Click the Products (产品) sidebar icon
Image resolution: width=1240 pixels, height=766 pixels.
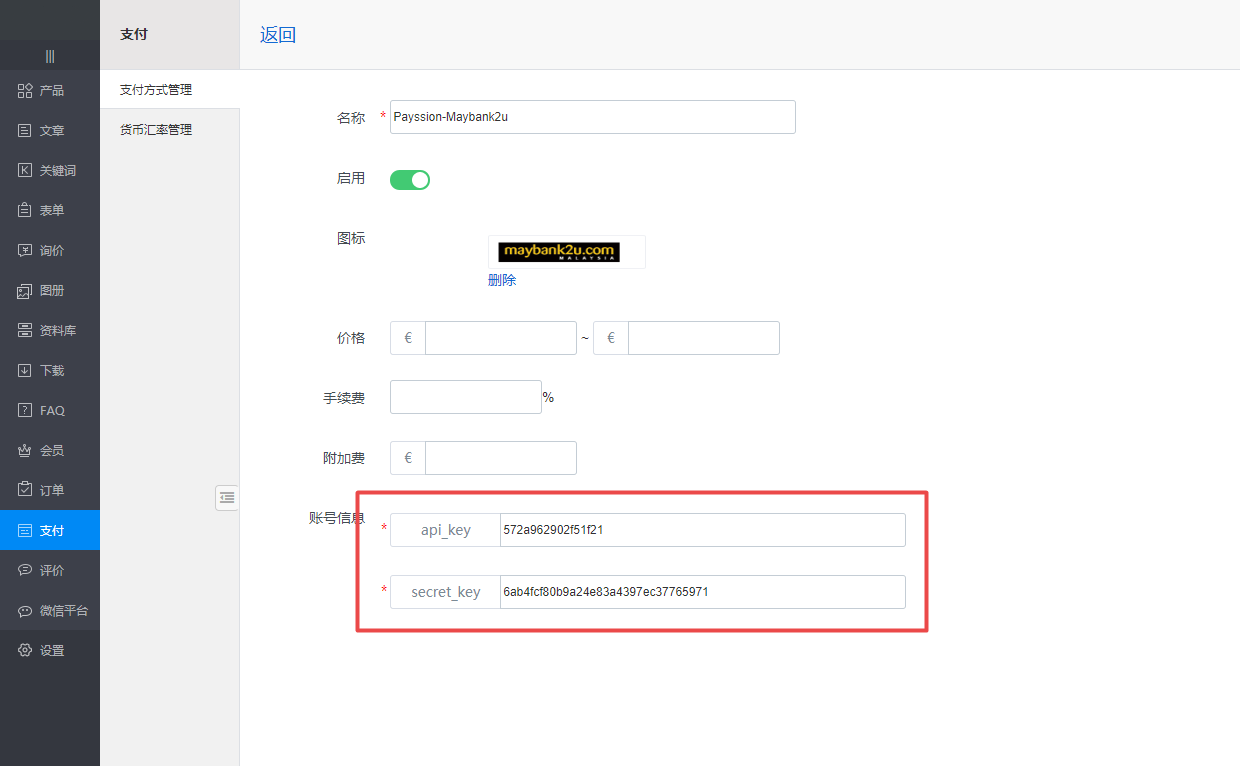25,91
